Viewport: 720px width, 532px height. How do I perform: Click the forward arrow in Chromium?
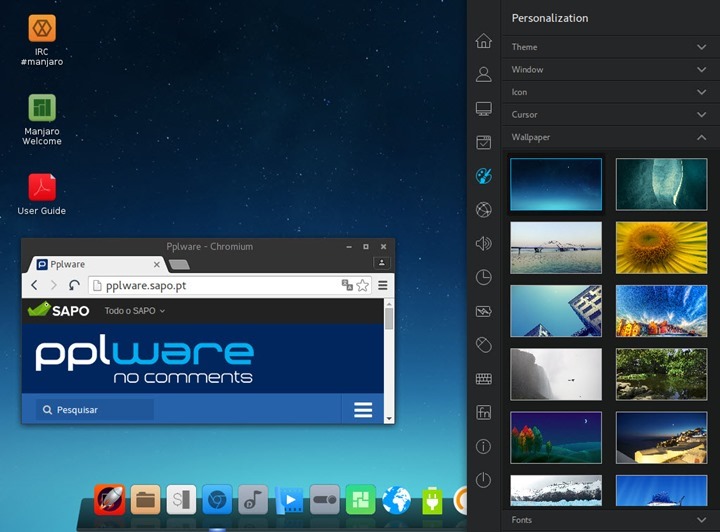54,285
